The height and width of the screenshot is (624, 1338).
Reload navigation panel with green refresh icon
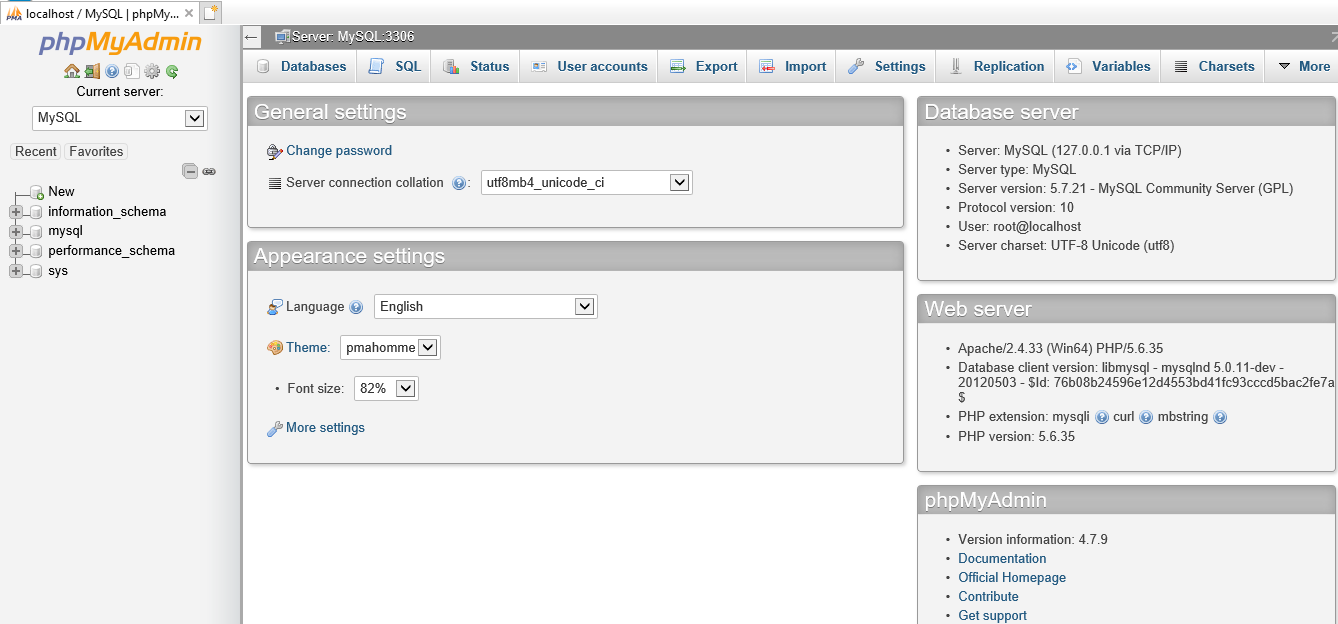[172, 71]
